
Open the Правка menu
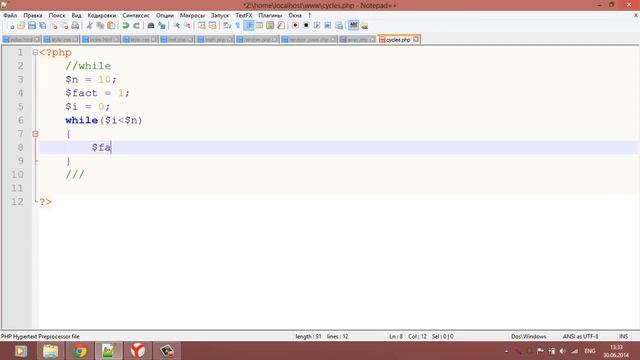(x=33, y=15)
